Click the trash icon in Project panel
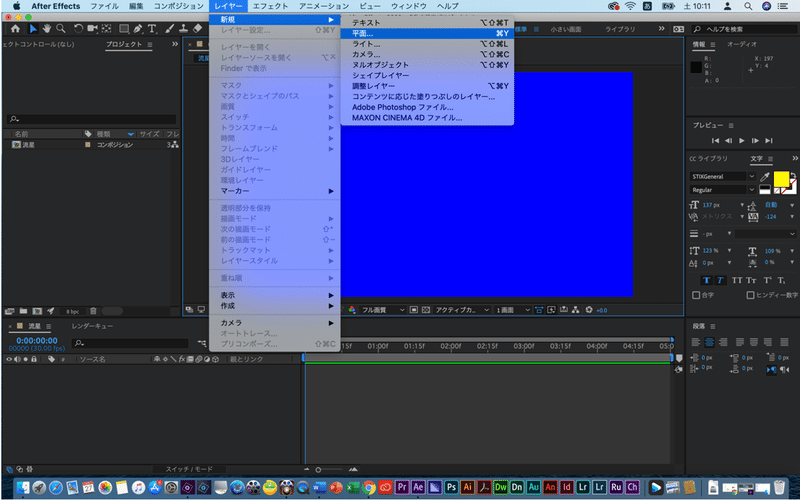The height and width of the screenshot is (500, 800). [93, 311]
